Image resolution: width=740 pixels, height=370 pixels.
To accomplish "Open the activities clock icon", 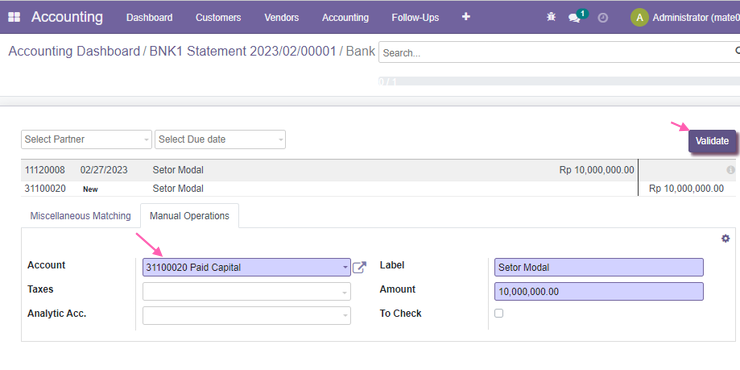I will (603, 18).
